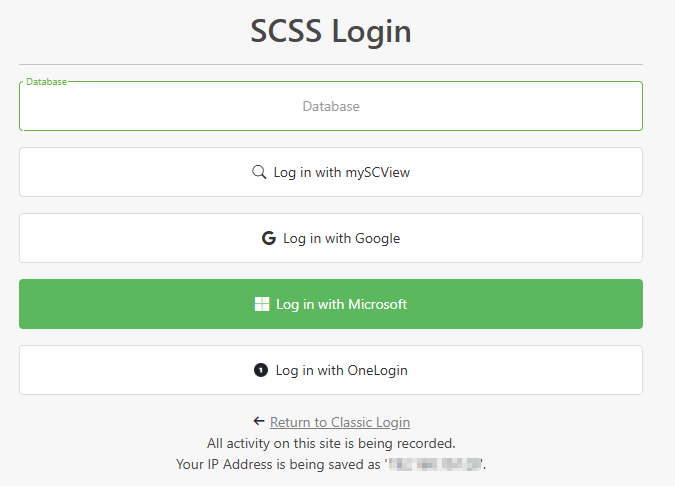Click the mySCView magnifier icon
675x486 pixels.
(x=259, y=172)
